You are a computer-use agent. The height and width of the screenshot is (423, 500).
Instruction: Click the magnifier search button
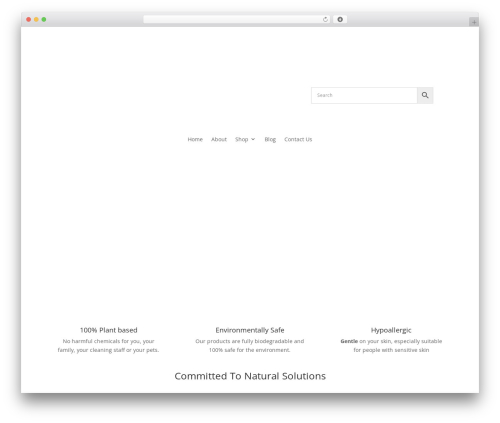[425, 95]
